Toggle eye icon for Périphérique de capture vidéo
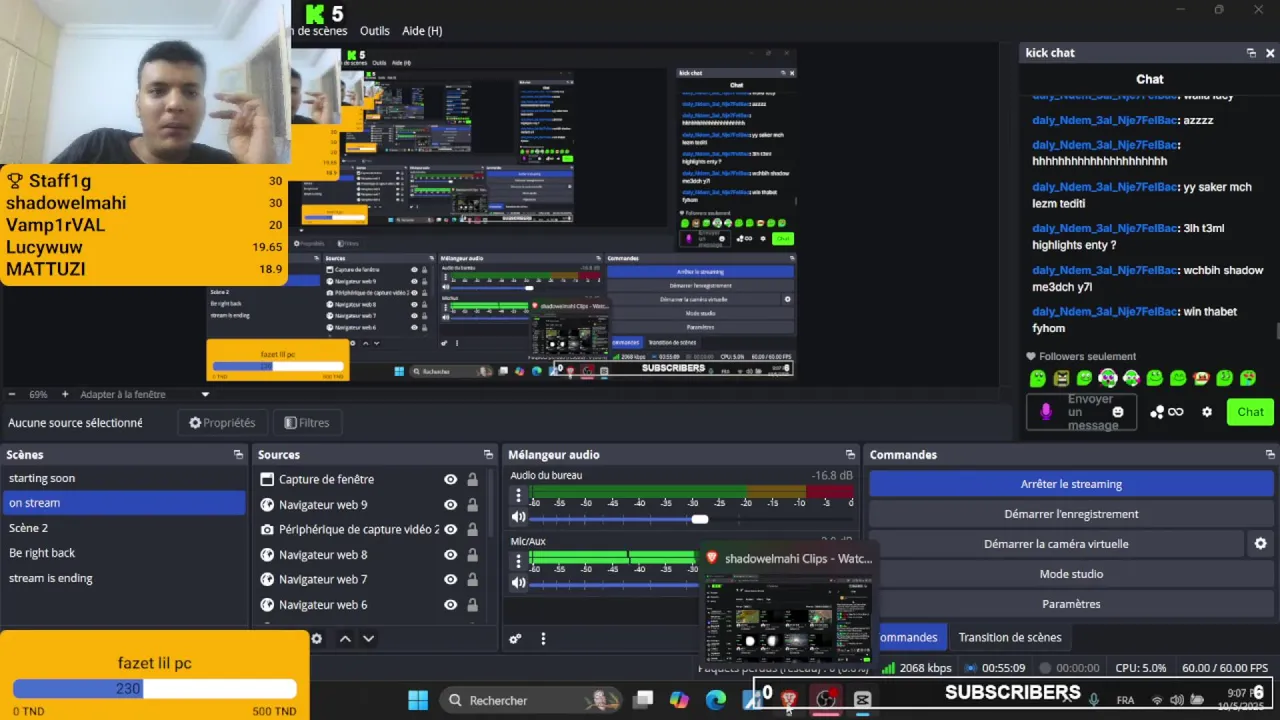Viewport: 1280px width, 720px height. (451, 530)
